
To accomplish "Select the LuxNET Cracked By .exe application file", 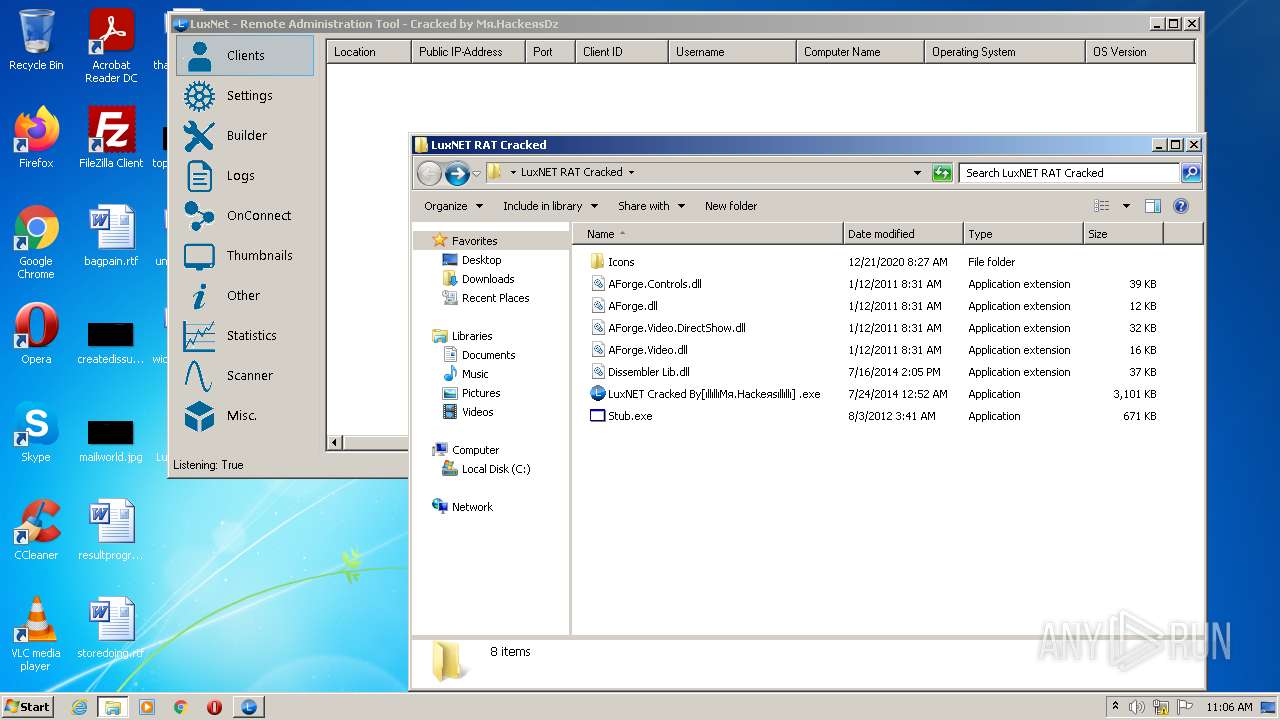I will [705, 394].
